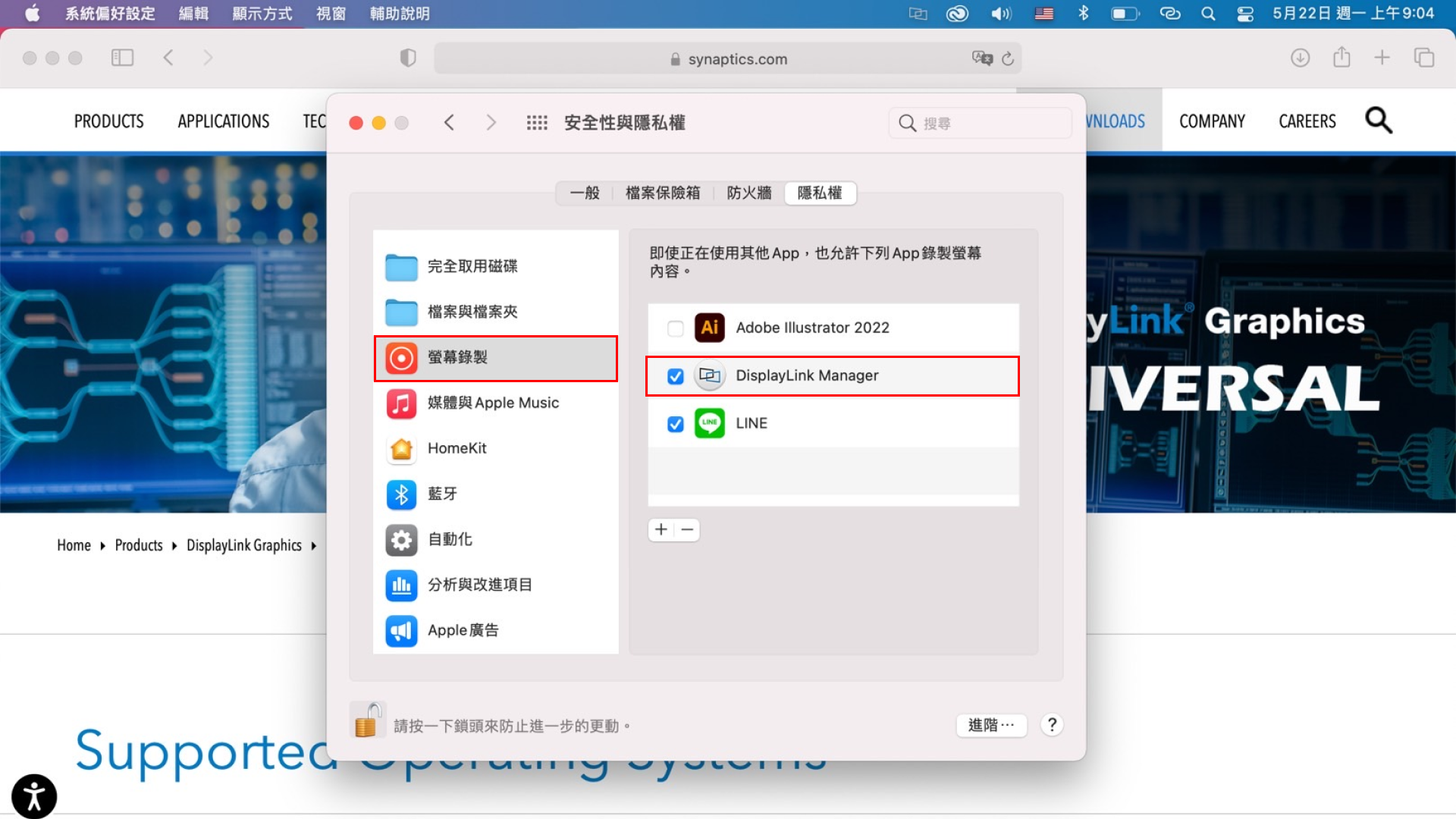The height and width of the screenshot is (819, 1456).
Task: Open Spotlight search in menu bar
Action: pos(1208,14)
